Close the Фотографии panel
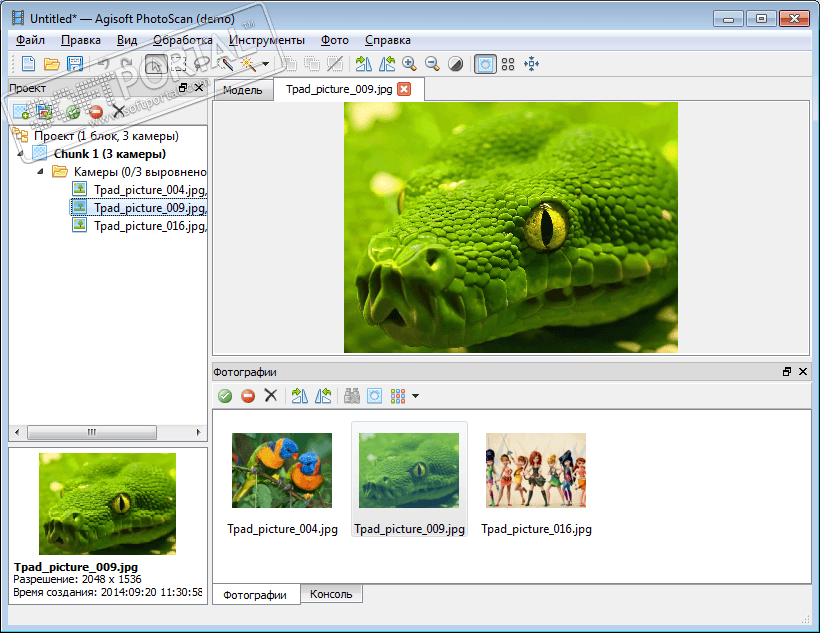The image size is (820, 633). pos(803,371)
